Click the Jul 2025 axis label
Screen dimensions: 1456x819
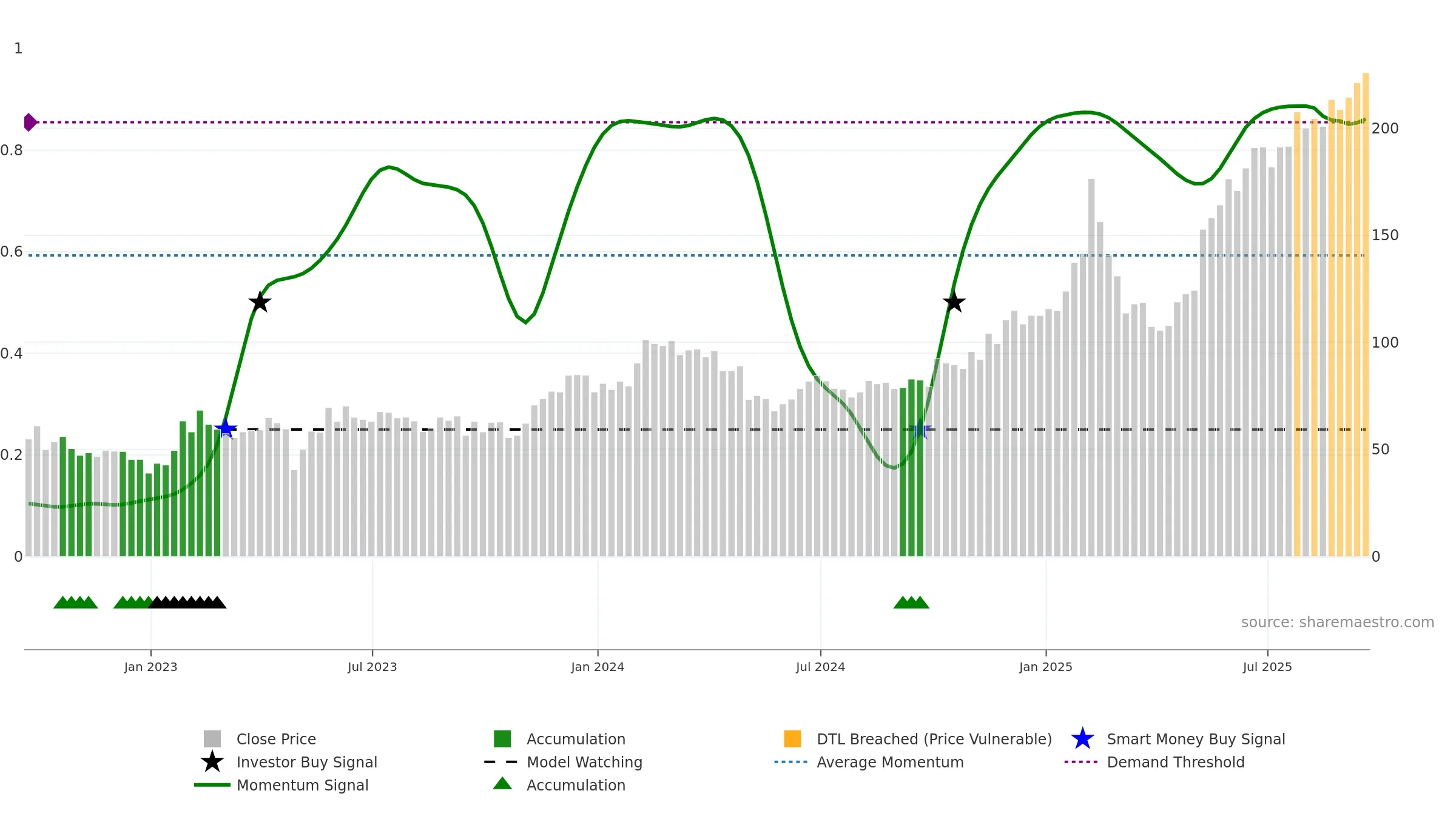[1267, 667]
